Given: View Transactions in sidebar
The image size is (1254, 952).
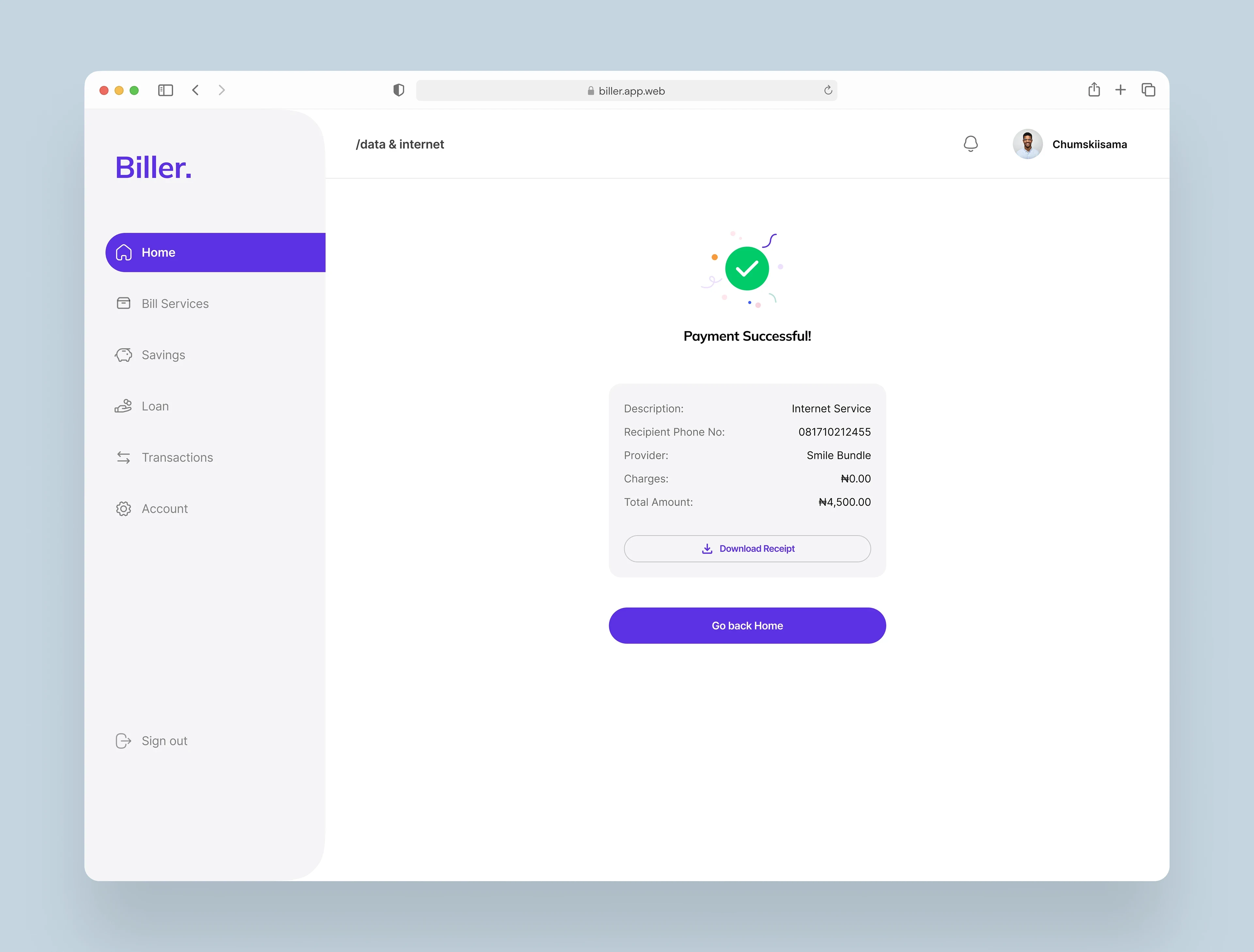Looking at the screenshot, I should coord(177,458).
